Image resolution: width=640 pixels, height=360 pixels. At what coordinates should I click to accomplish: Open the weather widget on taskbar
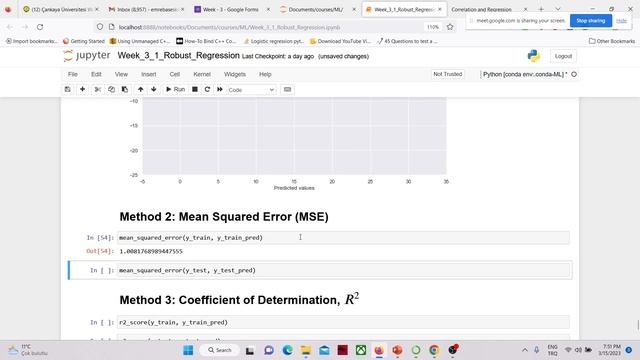[28, 350]
